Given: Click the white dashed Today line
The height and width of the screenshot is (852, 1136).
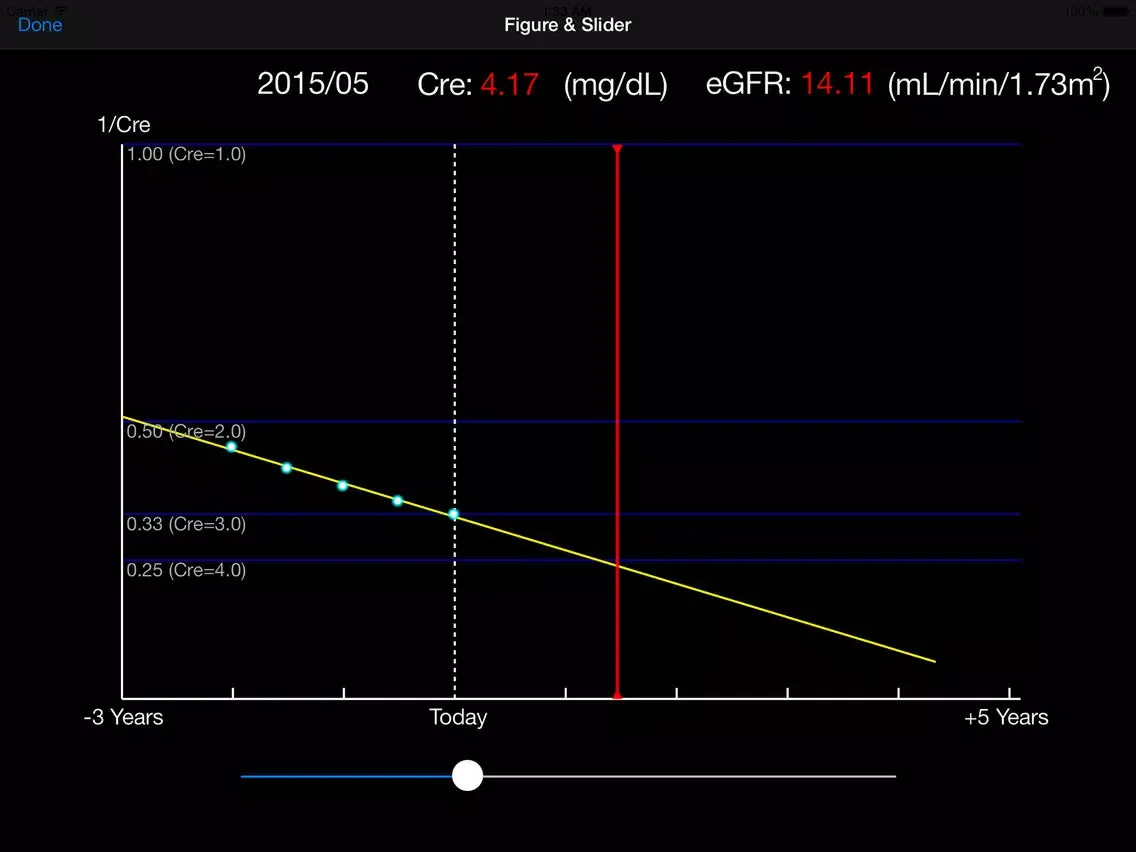Looking at the screenshot, I should coord(455,420).
